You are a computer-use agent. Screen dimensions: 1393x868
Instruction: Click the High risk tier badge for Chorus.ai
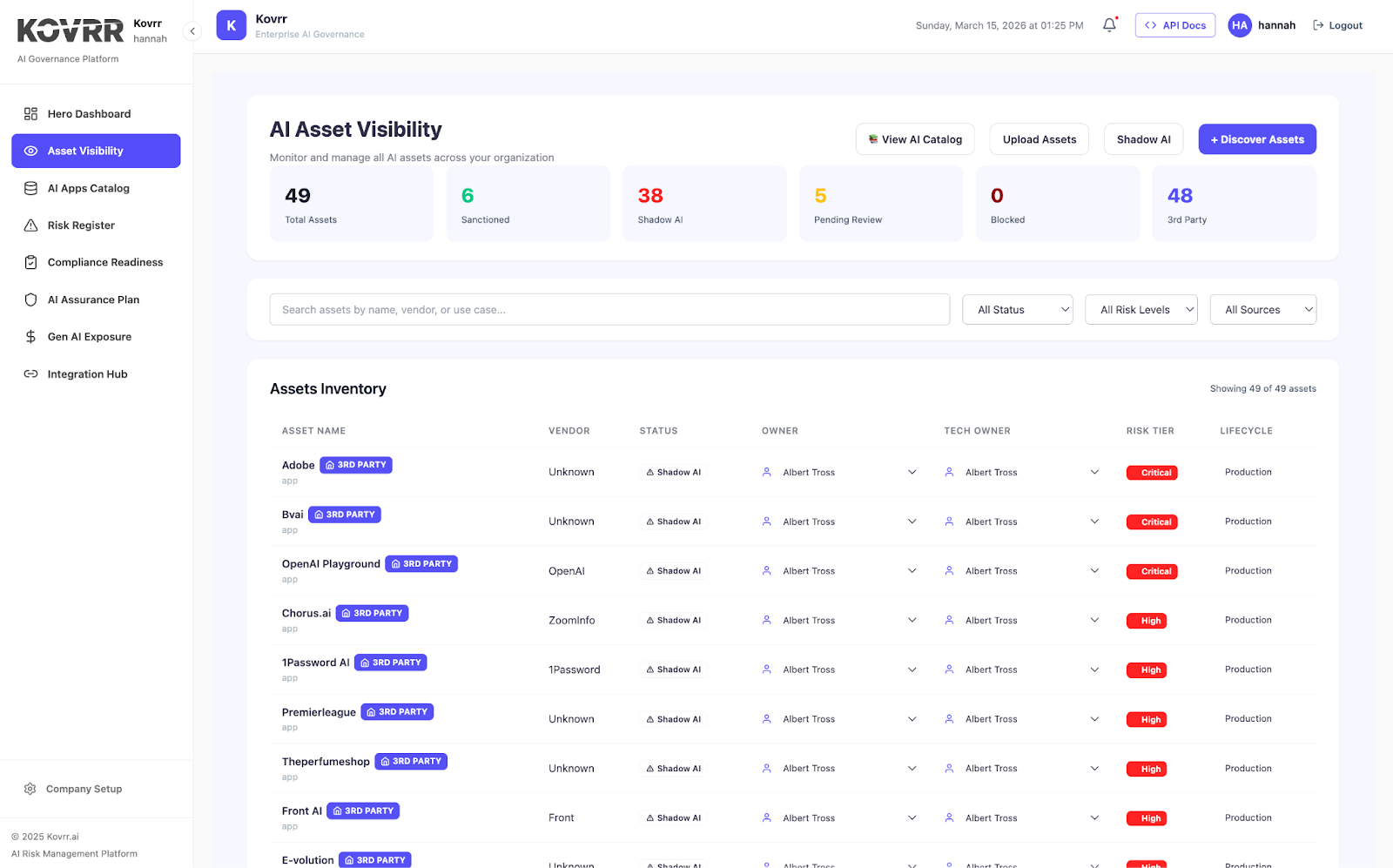point(1147,621)
